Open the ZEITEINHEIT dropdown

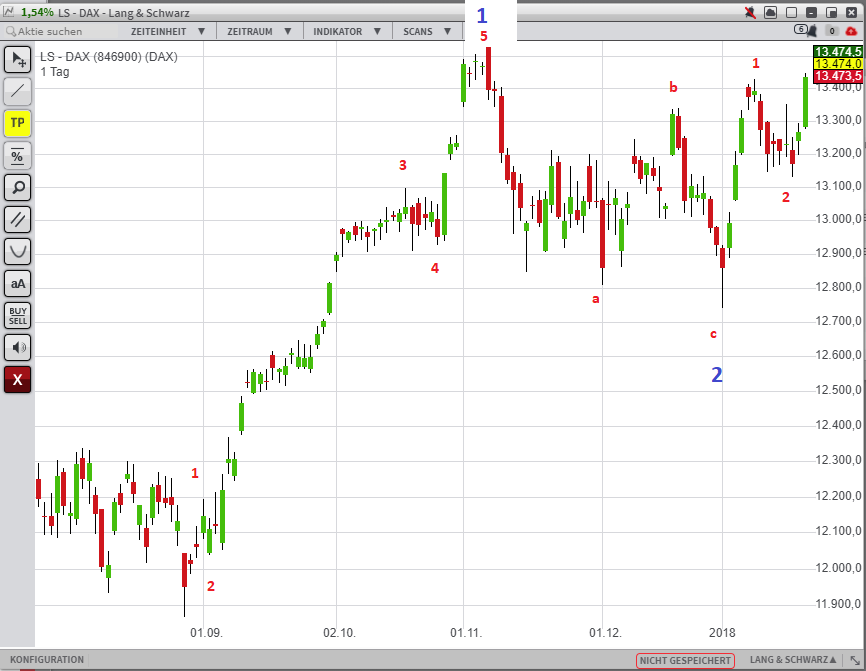coord(167,31)
